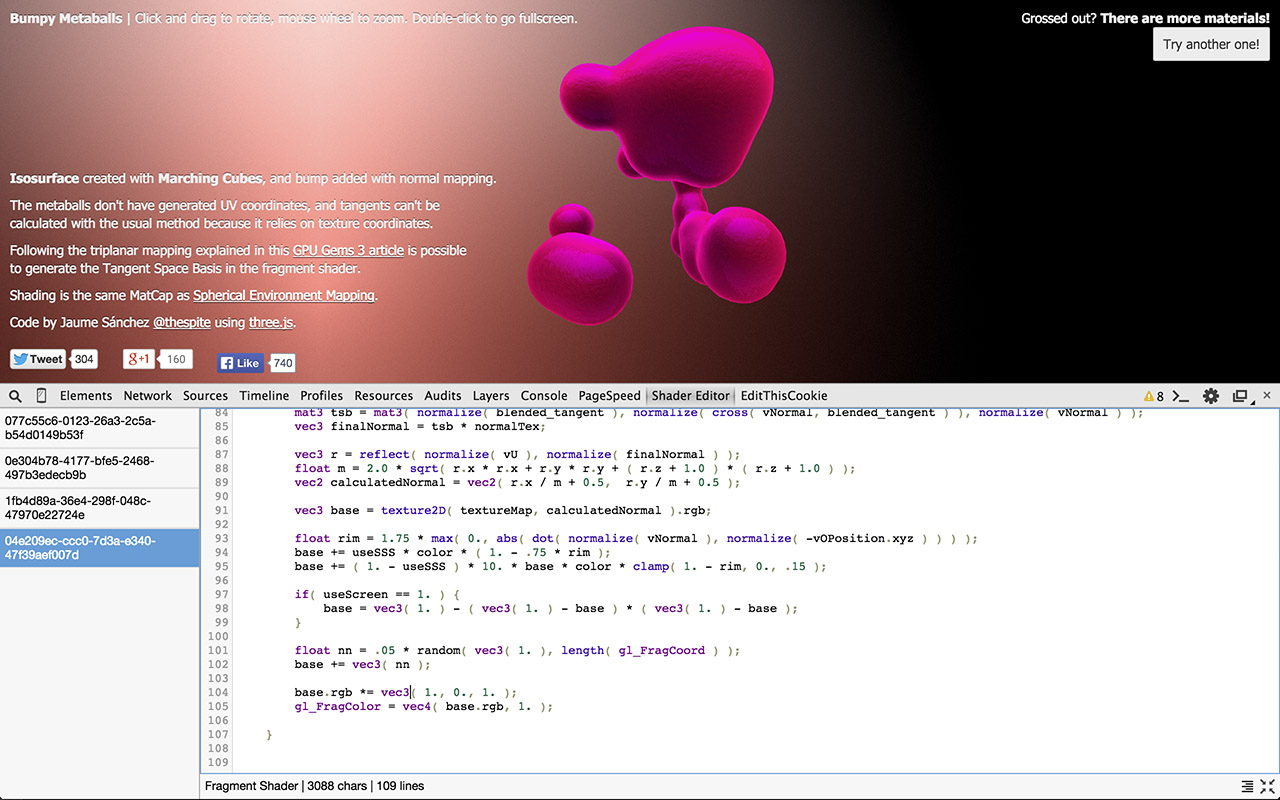Click the Facebook Like button

pyautogui.click(x=241, y=363)
